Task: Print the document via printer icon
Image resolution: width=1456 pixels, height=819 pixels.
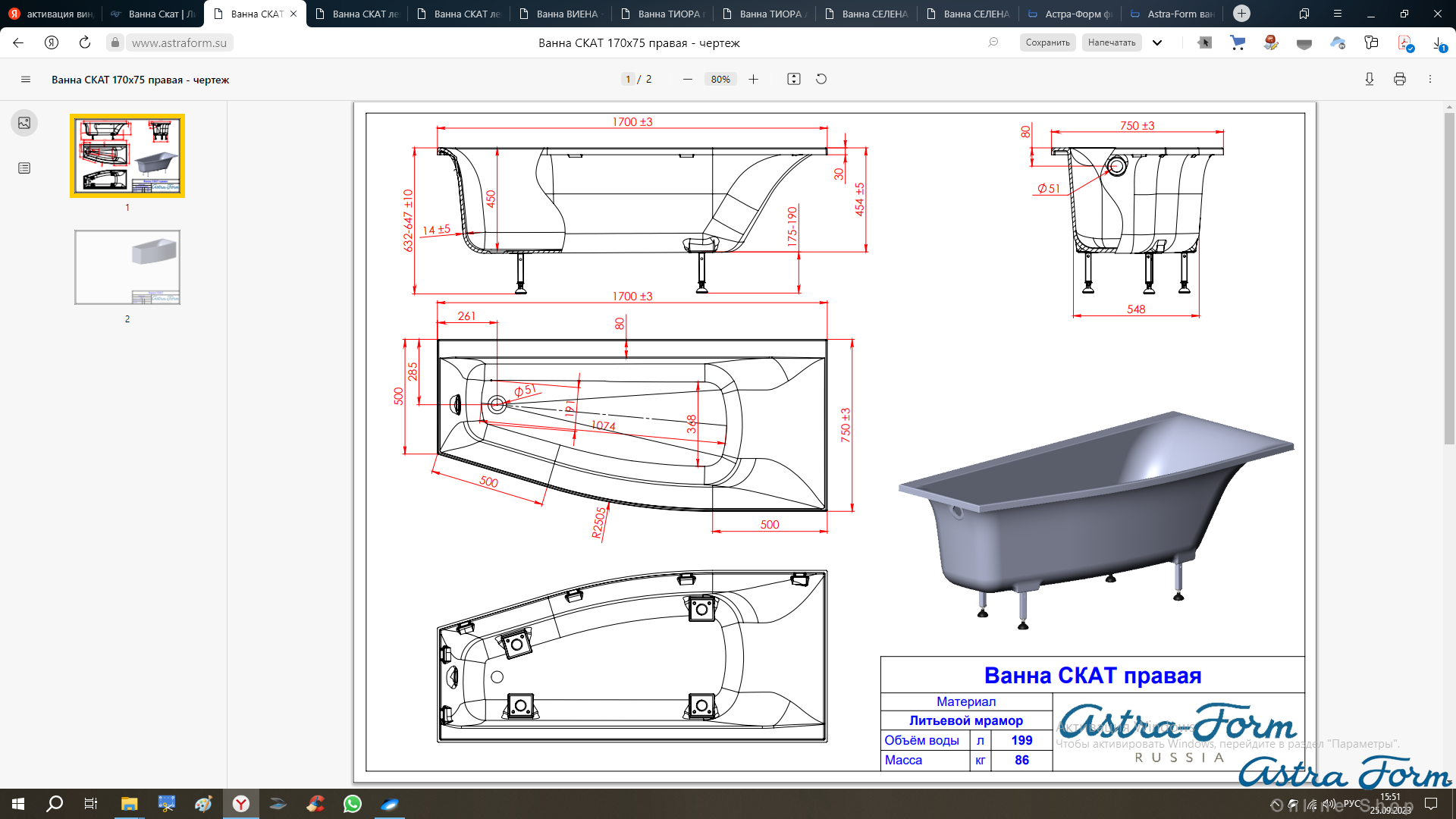Action: [1399, 79]
